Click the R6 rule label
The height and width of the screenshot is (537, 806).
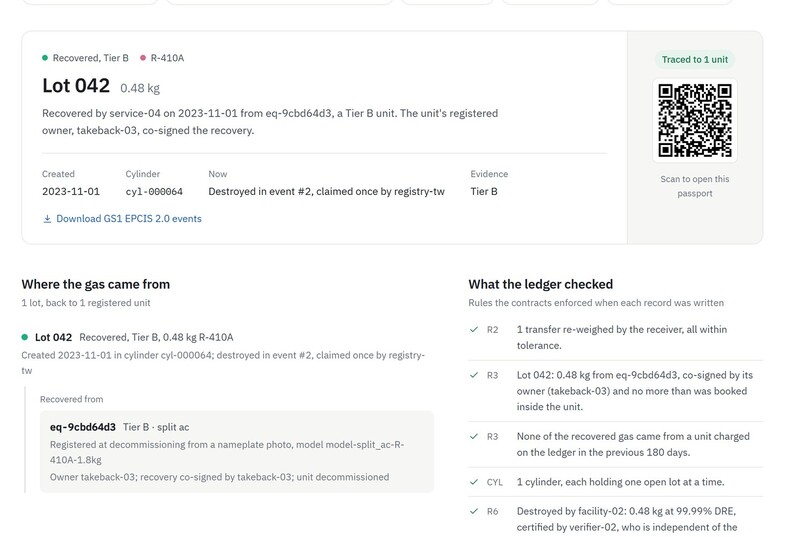tap(492, 512)
